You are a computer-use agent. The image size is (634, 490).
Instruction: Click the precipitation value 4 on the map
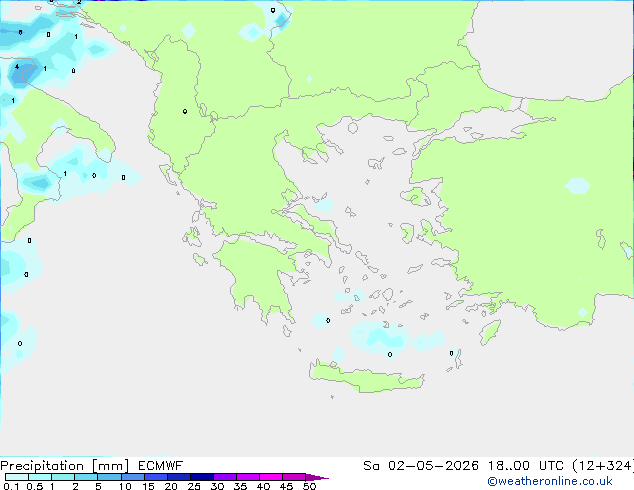(17, 67)
